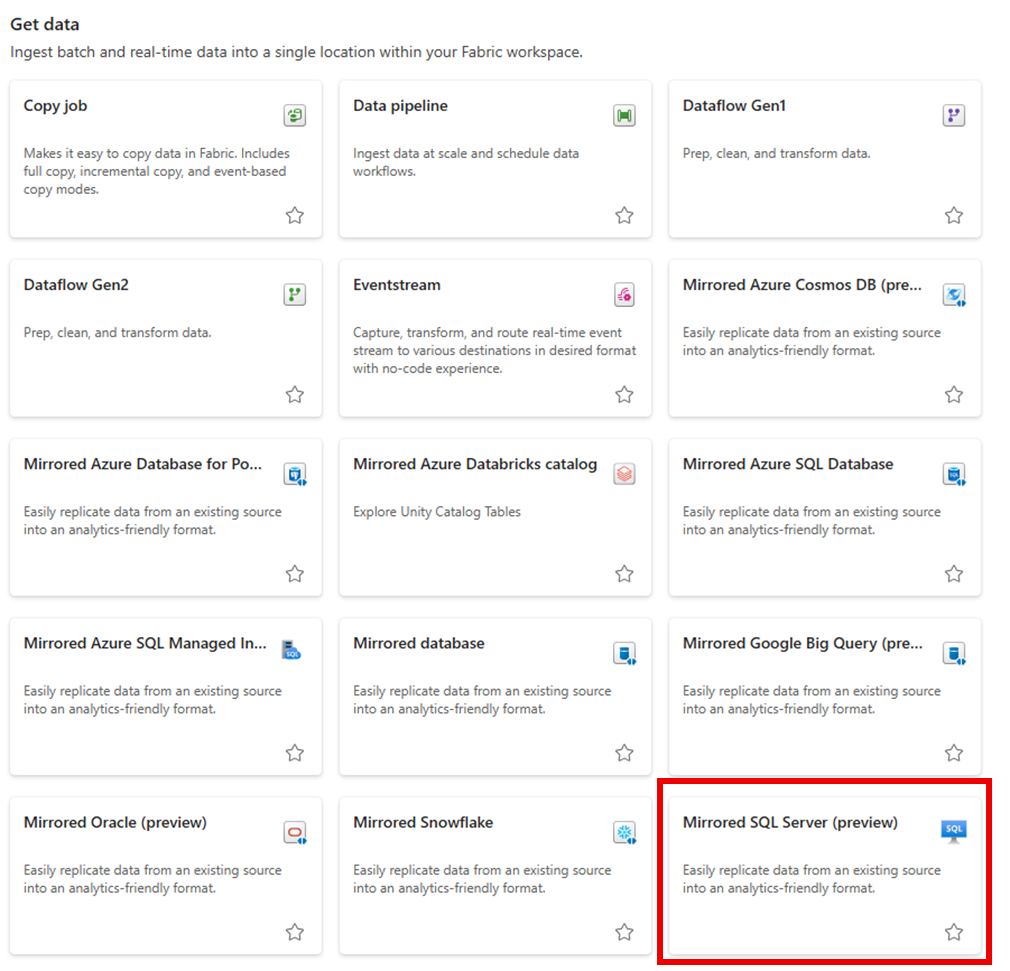Star the Data pipeline card
The height and width of the screenshot is (971, 1010).
point(624,215)
